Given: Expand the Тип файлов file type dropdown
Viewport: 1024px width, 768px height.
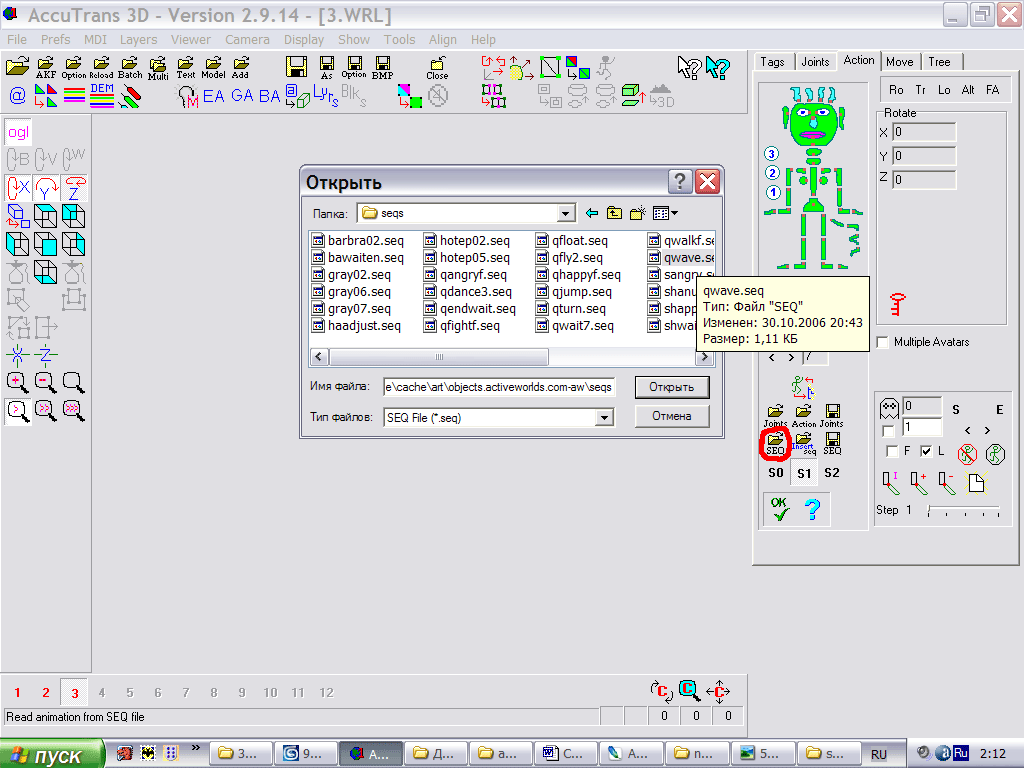Looking at the screenshot, I should click(604, 417).
